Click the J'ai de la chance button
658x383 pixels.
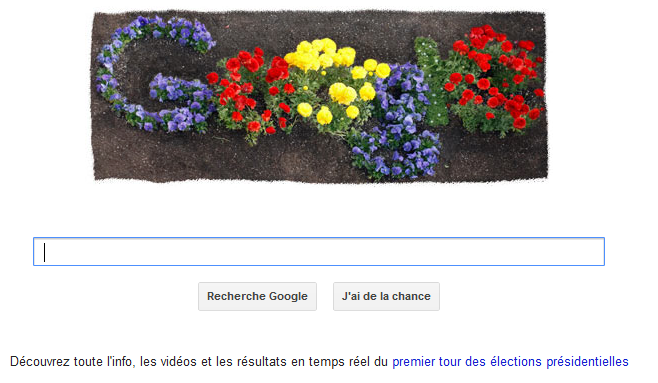[386, 297]
